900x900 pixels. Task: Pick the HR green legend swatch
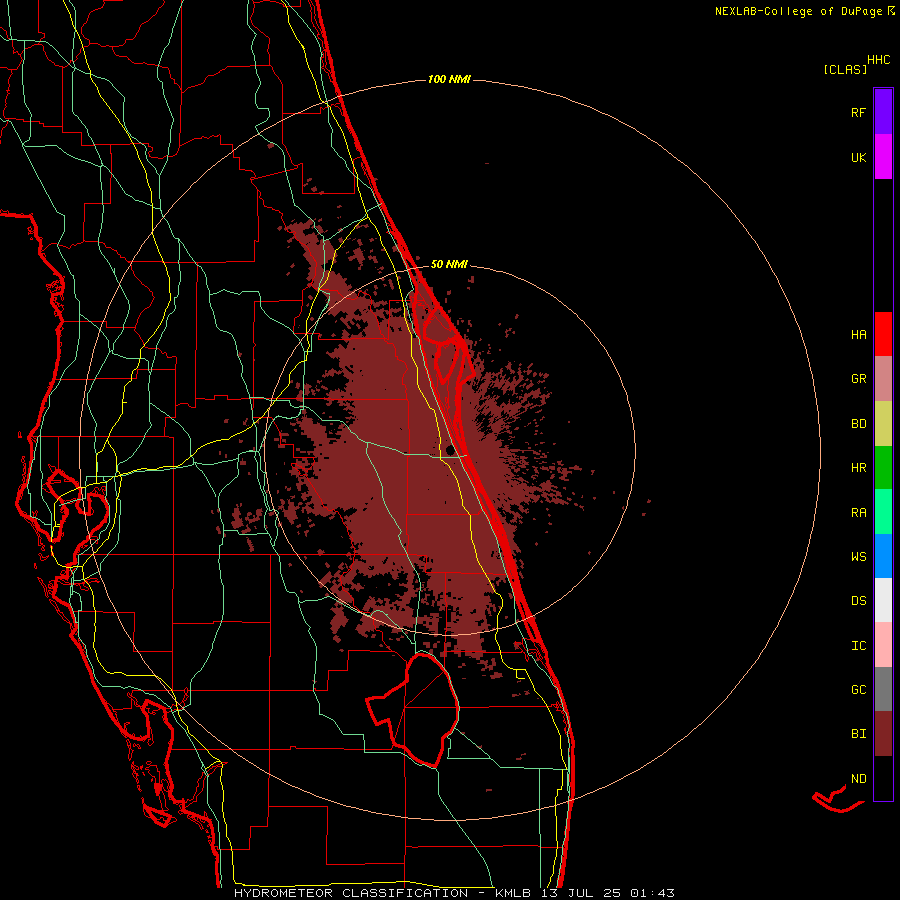pyautogui.click(x=883, y=468)
